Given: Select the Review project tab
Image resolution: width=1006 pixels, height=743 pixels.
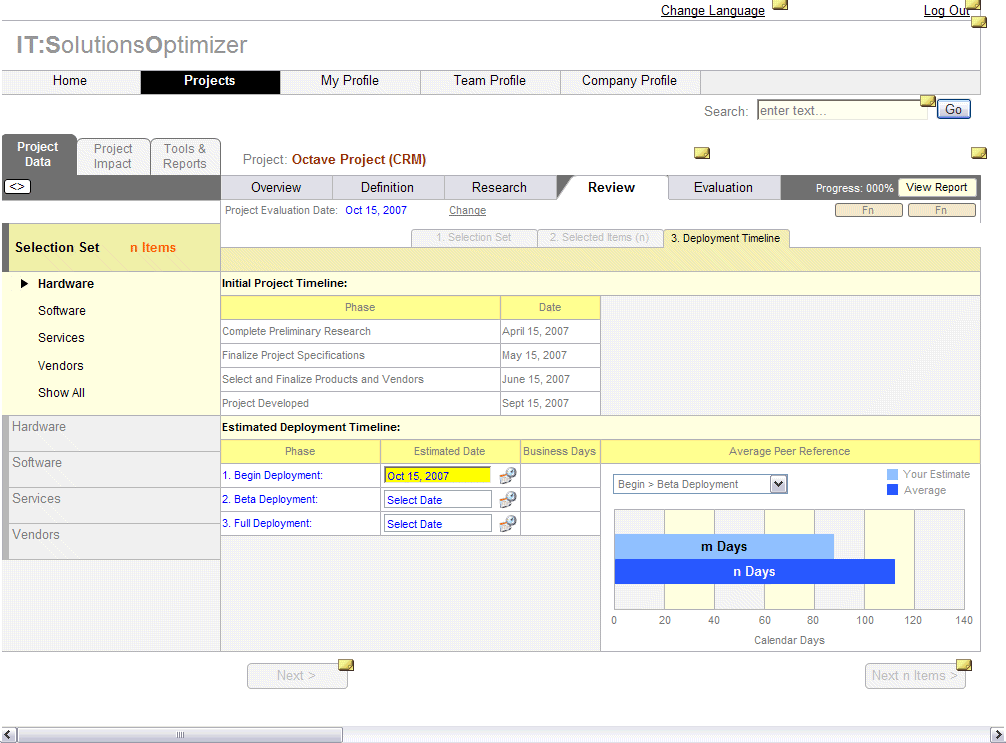Looking at the screenshot, I should pos(611,187).
